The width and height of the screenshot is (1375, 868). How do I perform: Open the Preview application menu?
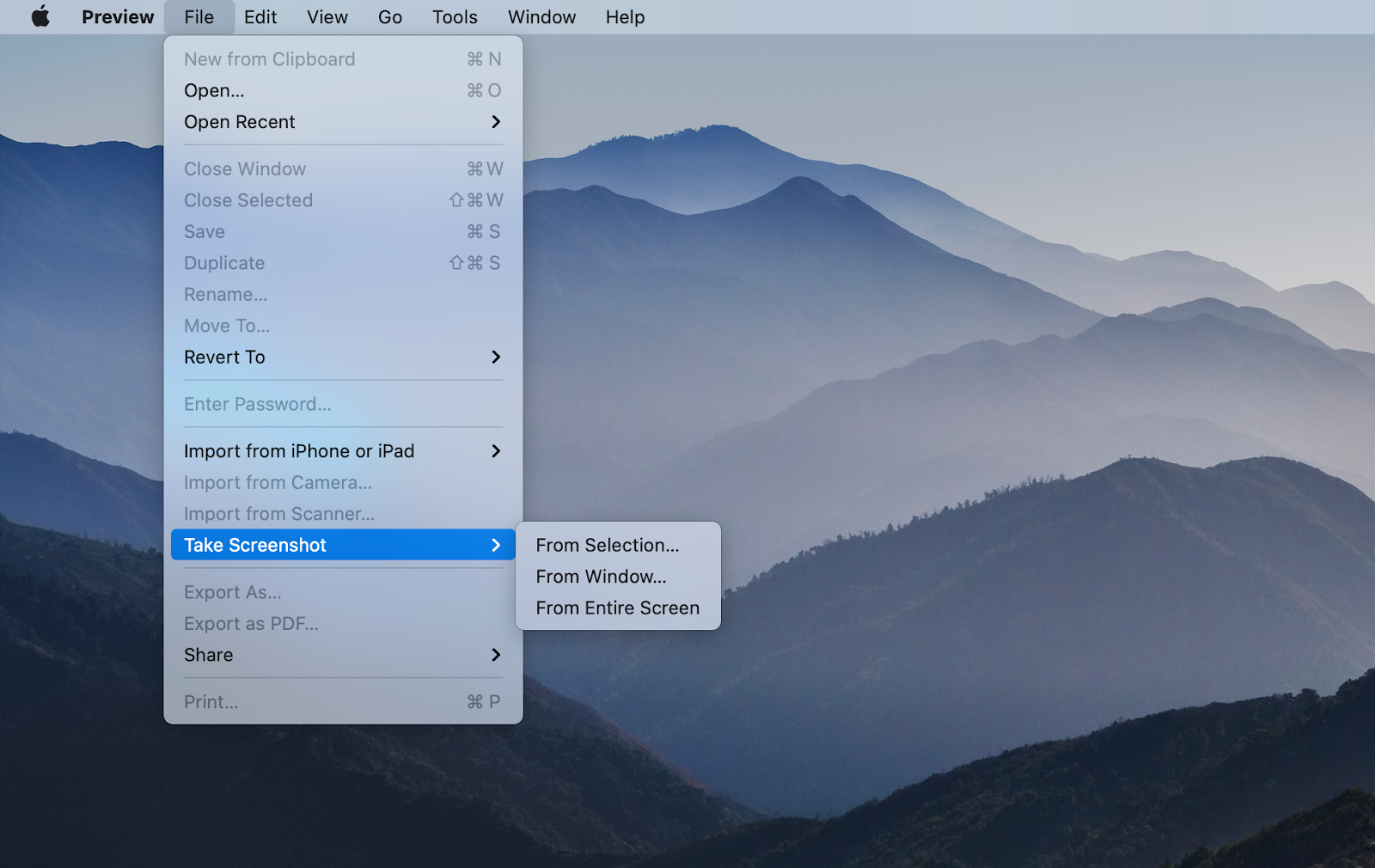click(x=118, y=16)
